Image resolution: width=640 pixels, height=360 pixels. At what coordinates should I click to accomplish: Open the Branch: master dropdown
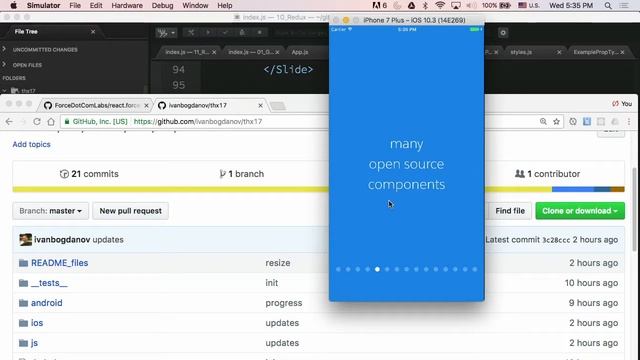(51, 211)
